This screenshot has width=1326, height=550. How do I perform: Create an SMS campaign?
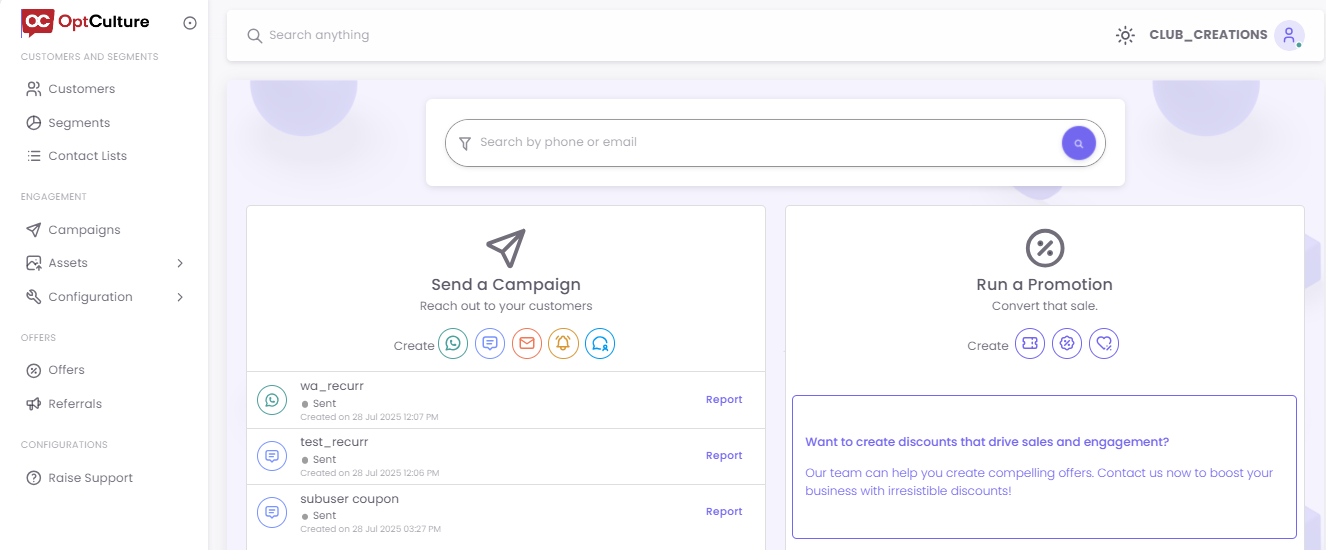490,344
